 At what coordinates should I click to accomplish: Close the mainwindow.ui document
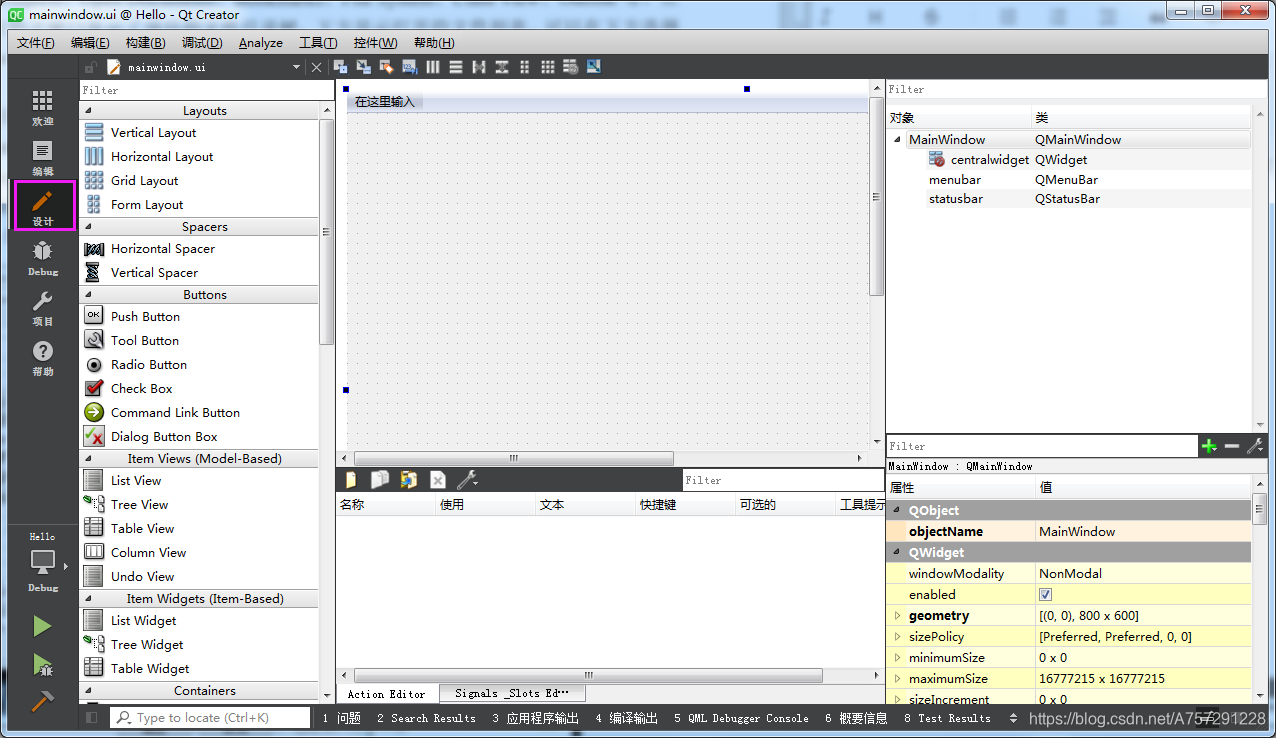pyautogui.click(x=317, y=67)
